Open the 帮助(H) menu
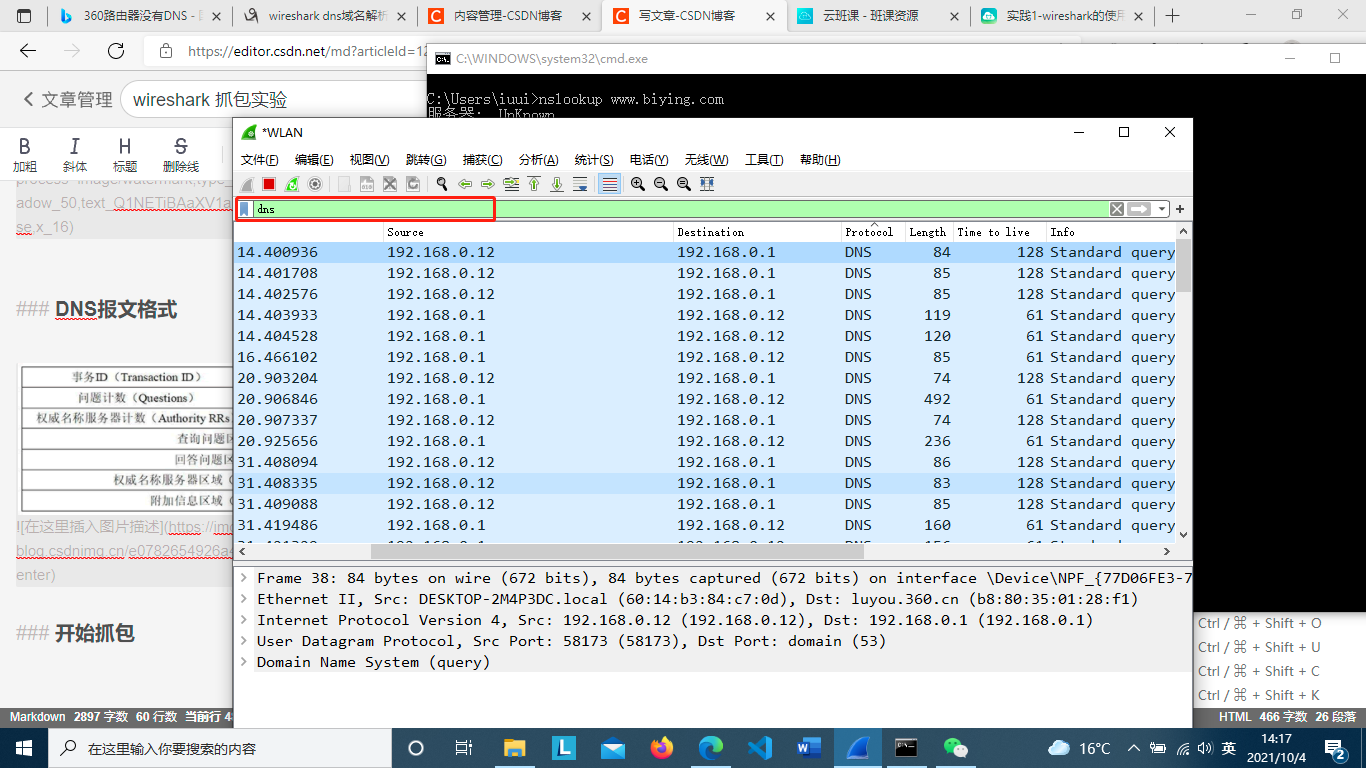 click(x=820, y=160)
